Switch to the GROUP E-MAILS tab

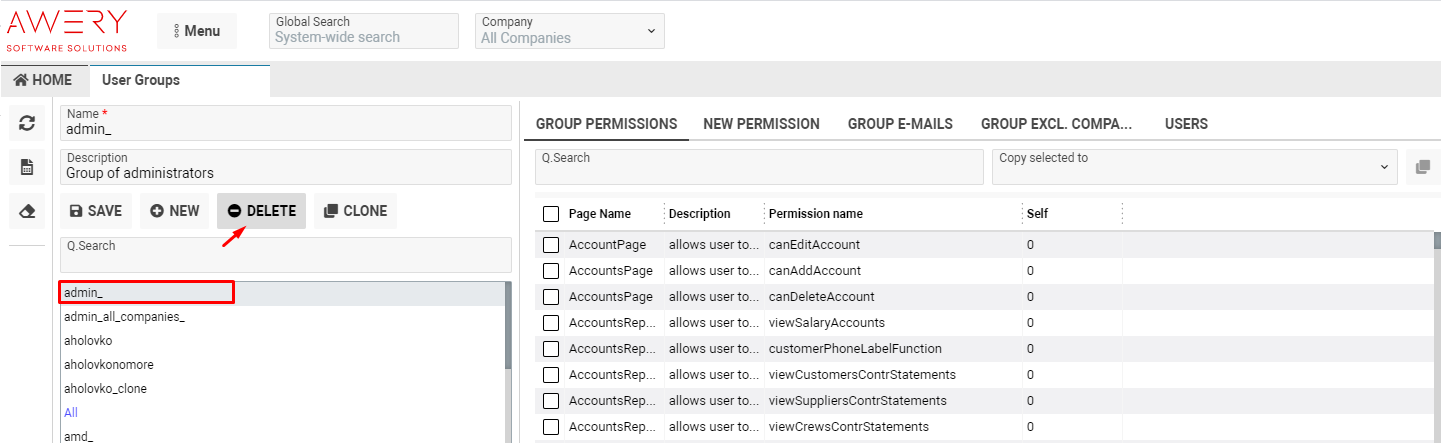click(900, 124)
